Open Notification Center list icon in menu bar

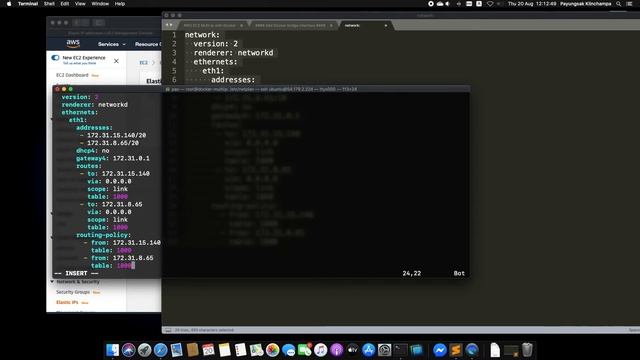(629, 4)
